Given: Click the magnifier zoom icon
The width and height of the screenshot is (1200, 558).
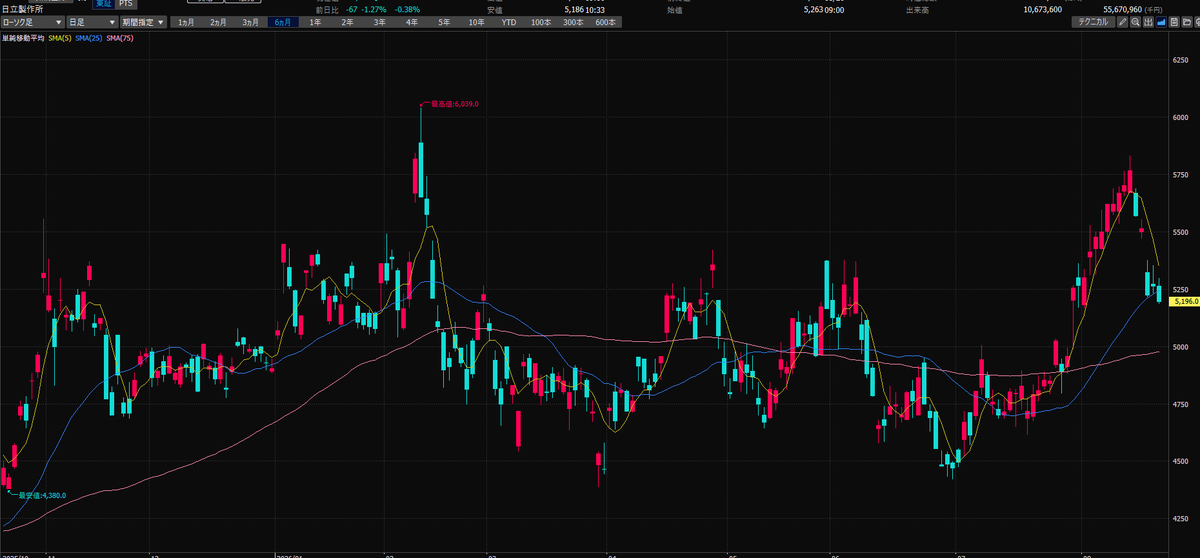Looking at the screenshot, I should 1135,22.
